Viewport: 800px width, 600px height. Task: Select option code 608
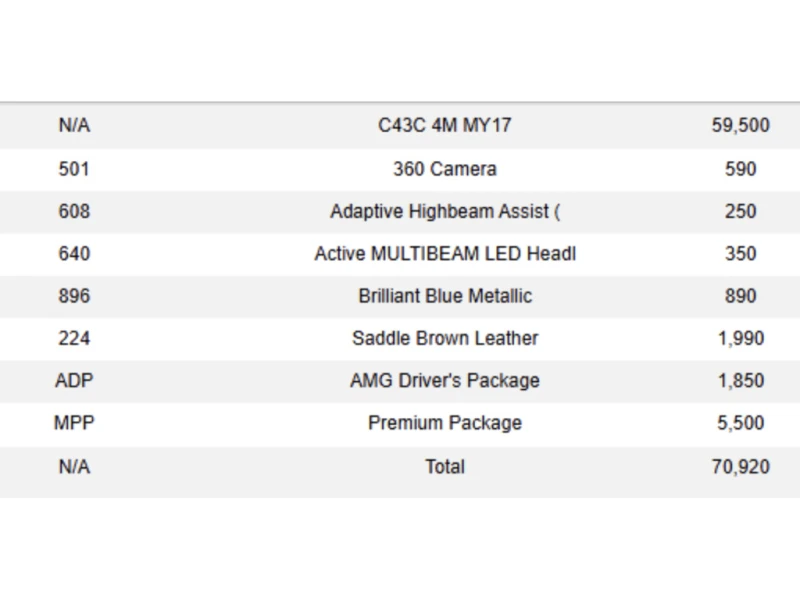point(74,211)
